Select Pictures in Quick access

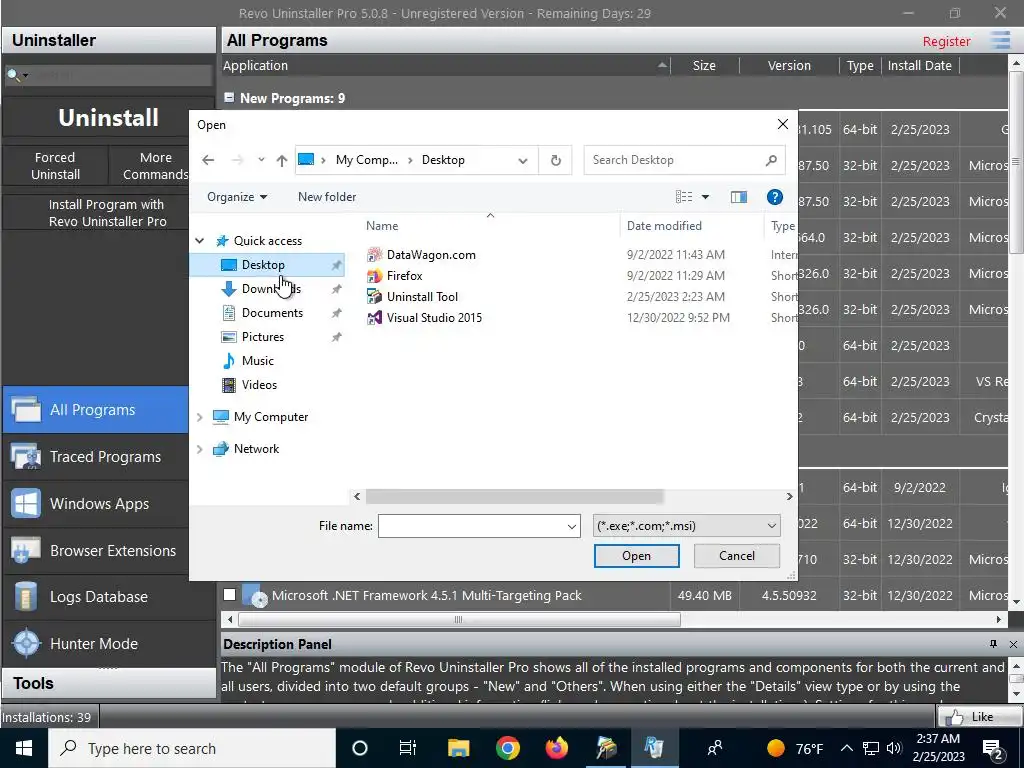tap(263, 337)
